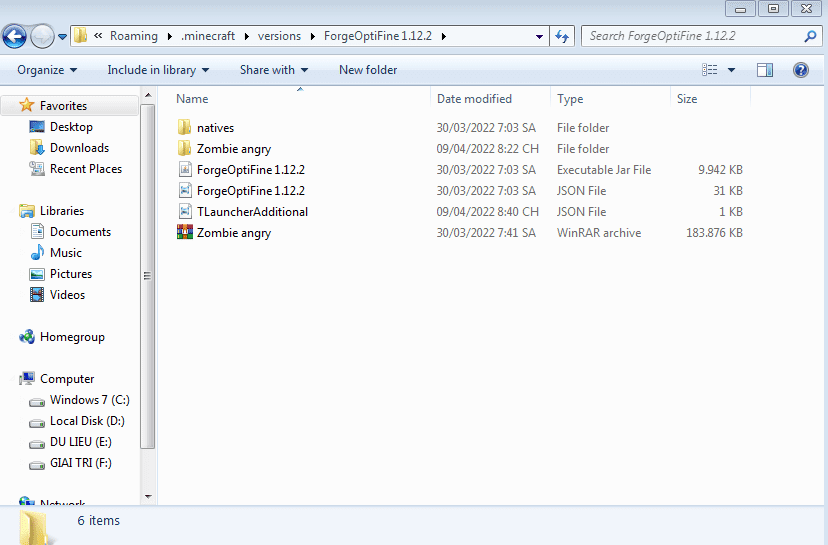Click the search magnifier icon
This screenshot has width=828, height=545.
810,36
